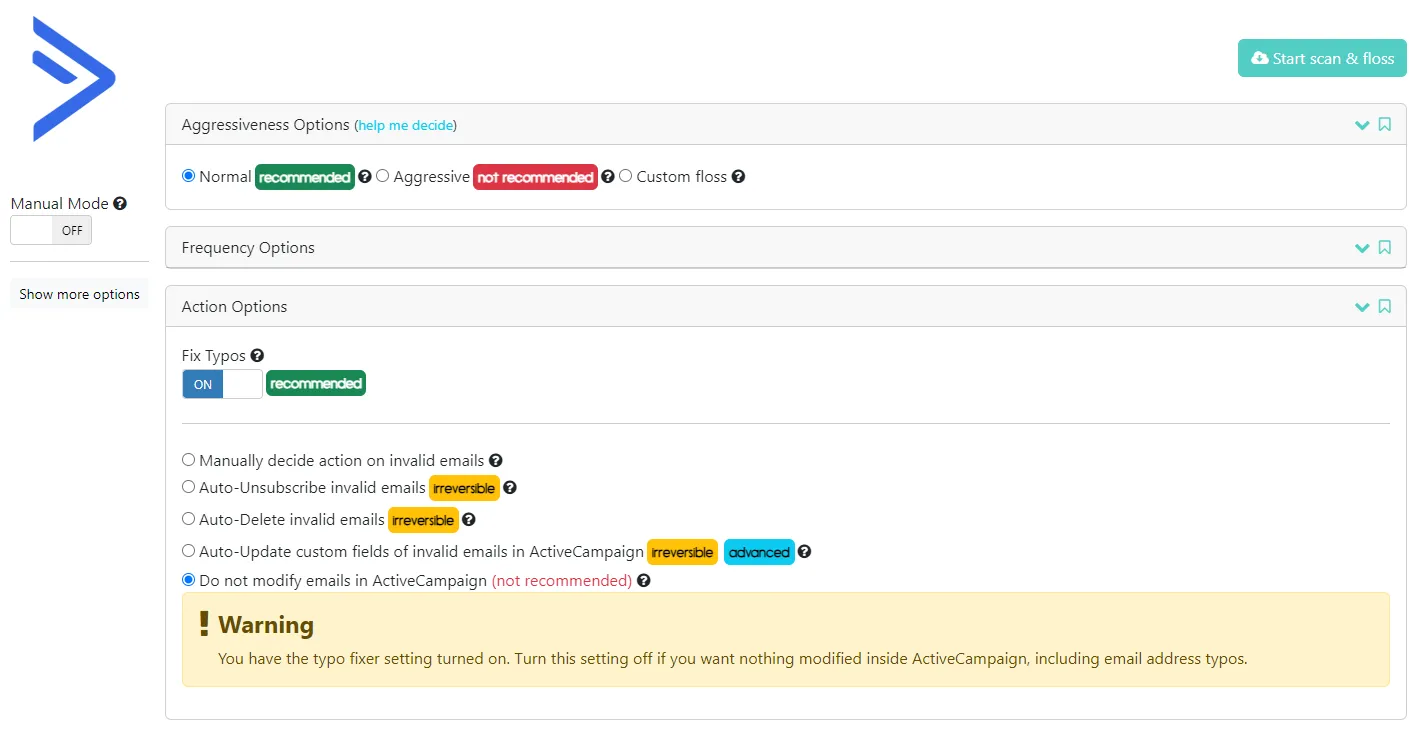The width and height of the screenshot is (1421, 731).
Task: Choose Auto-Unsubscribe invalid emails radio
Action: tap(188, 487)
